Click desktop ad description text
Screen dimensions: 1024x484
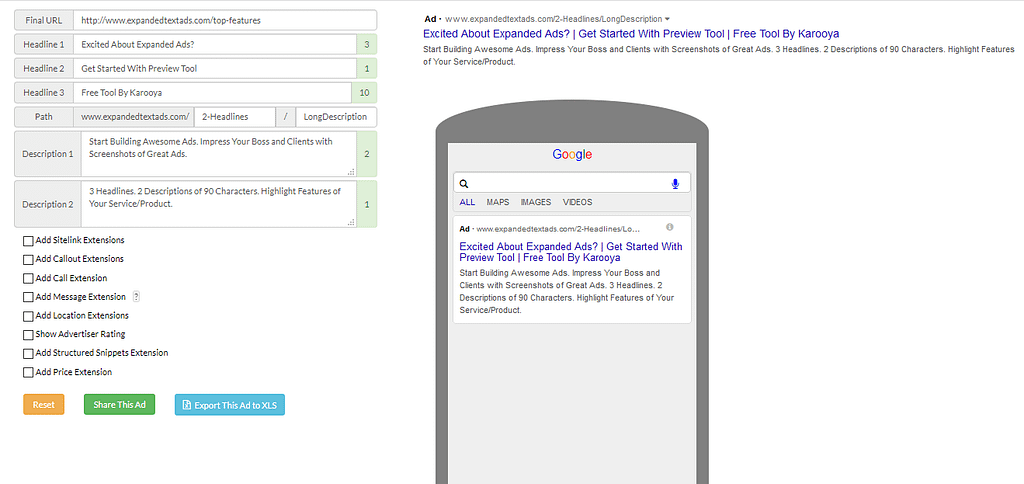point(718,56)
